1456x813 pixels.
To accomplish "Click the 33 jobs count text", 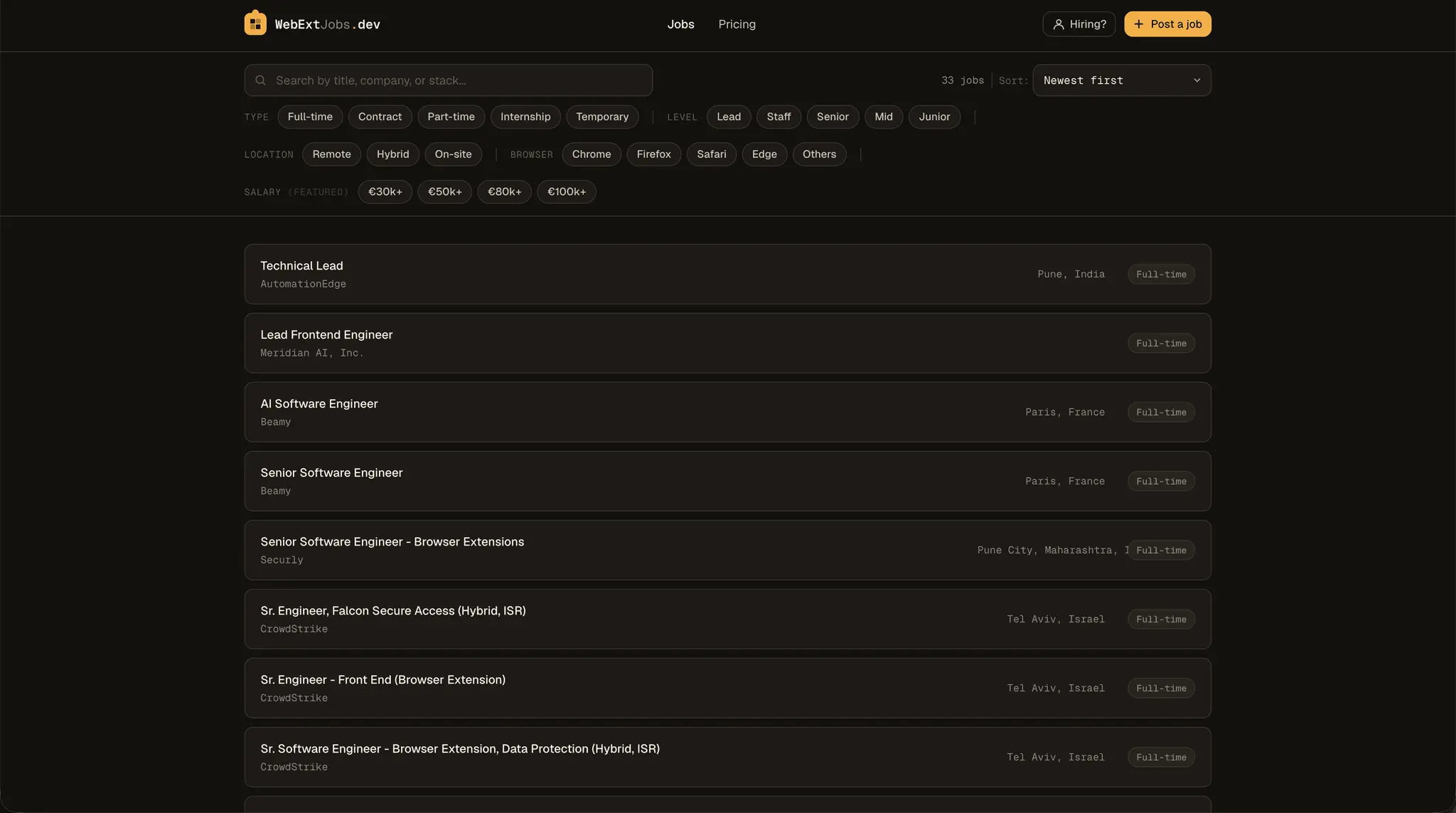I will [963, 80].
